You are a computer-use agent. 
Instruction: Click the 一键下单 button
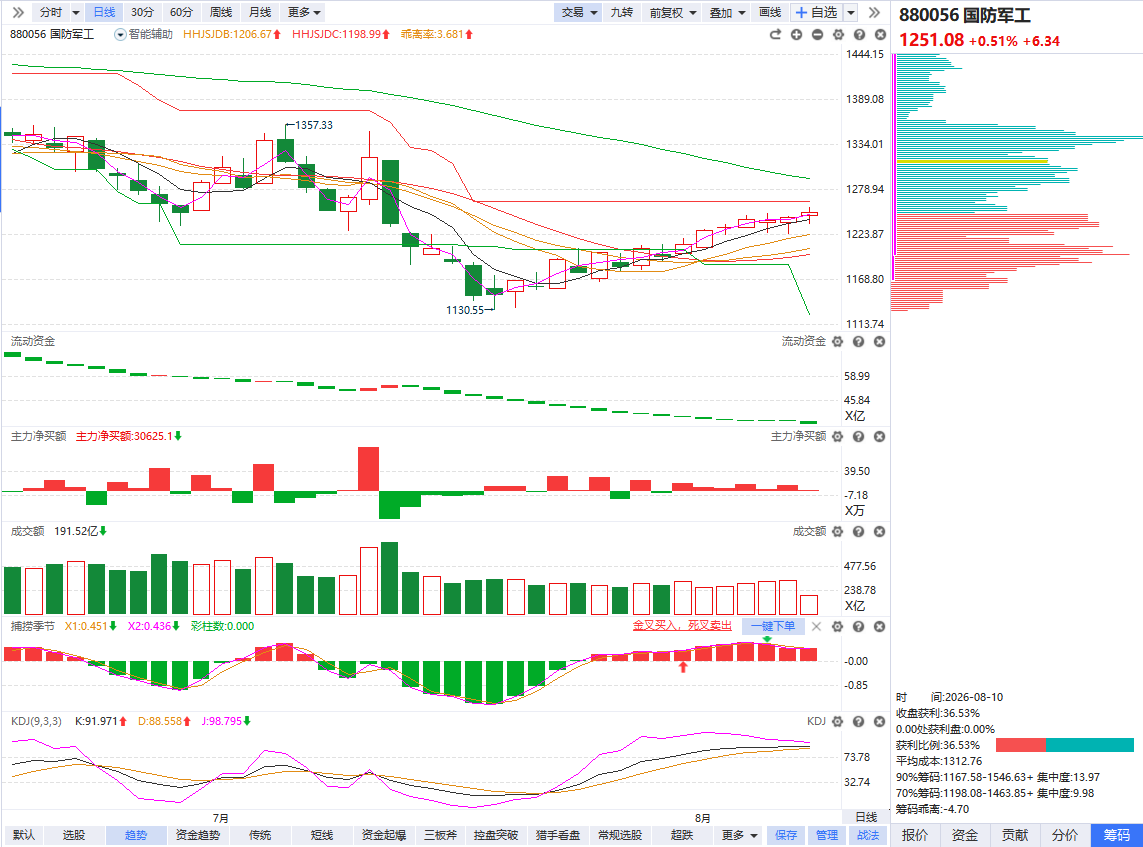[x=773, y=626]
